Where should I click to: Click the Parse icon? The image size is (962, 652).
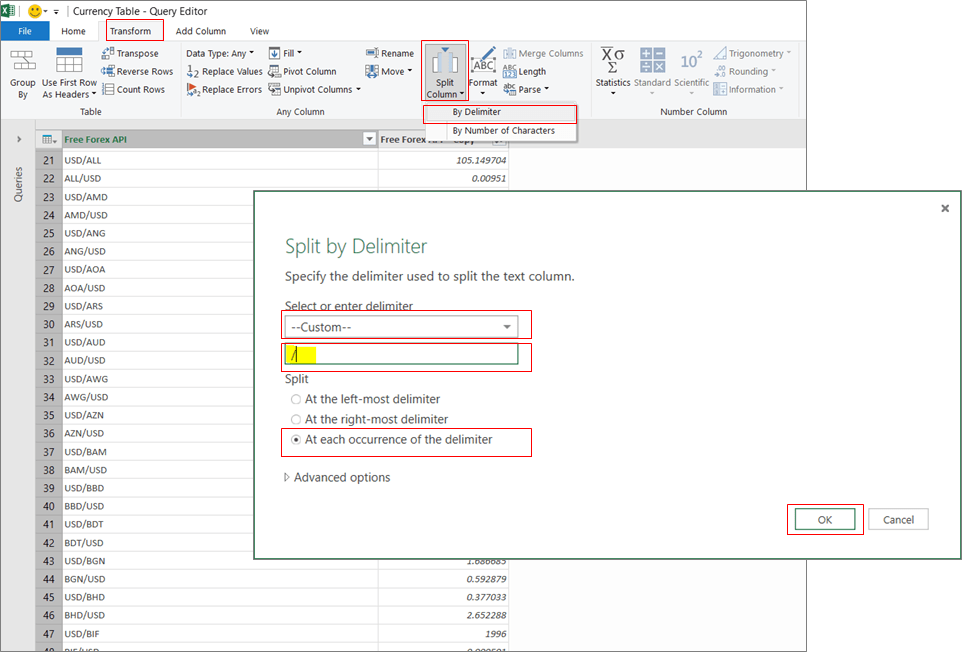(x=510, y=90)
